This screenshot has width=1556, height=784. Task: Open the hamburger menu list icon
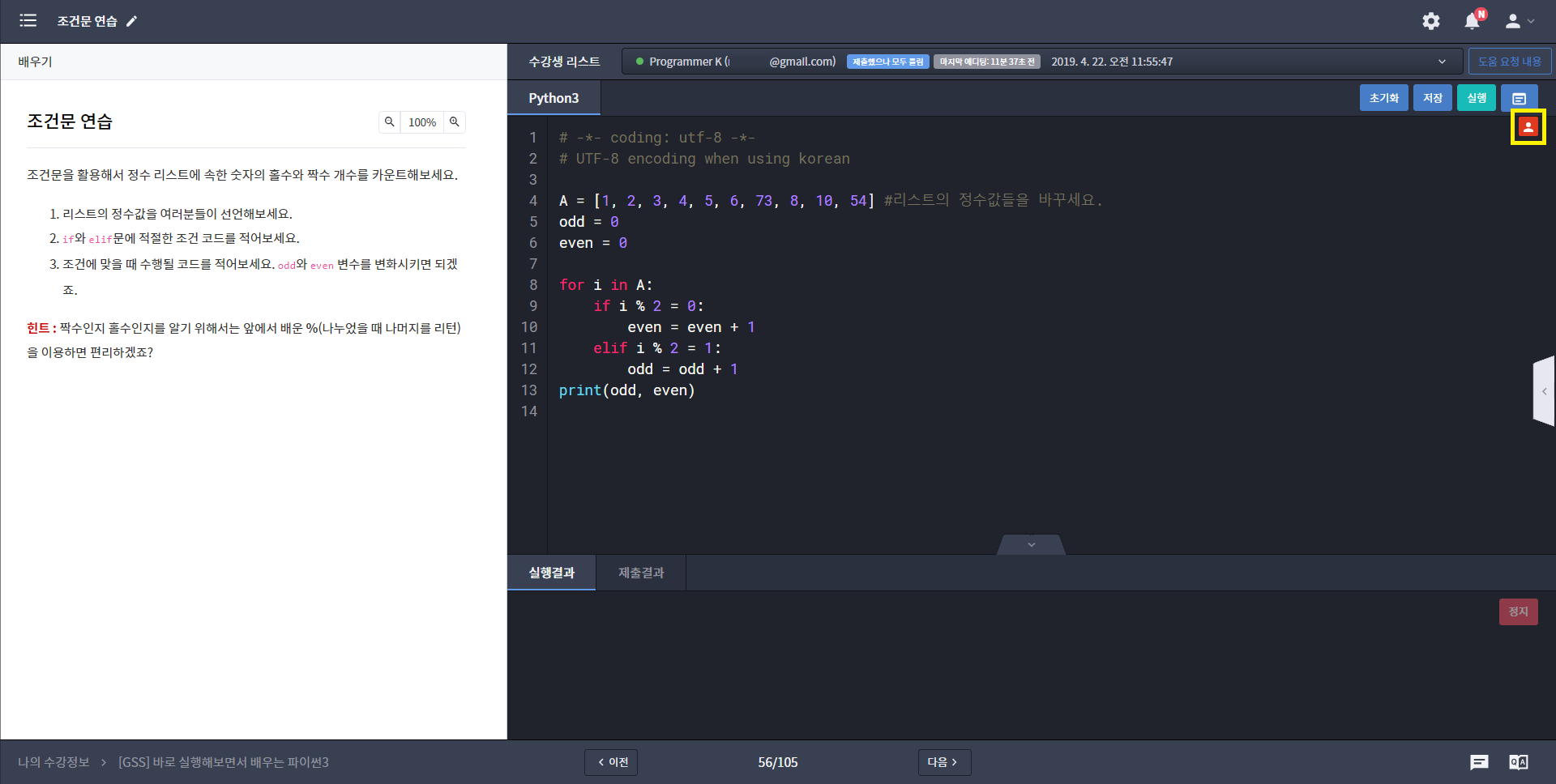28,21
